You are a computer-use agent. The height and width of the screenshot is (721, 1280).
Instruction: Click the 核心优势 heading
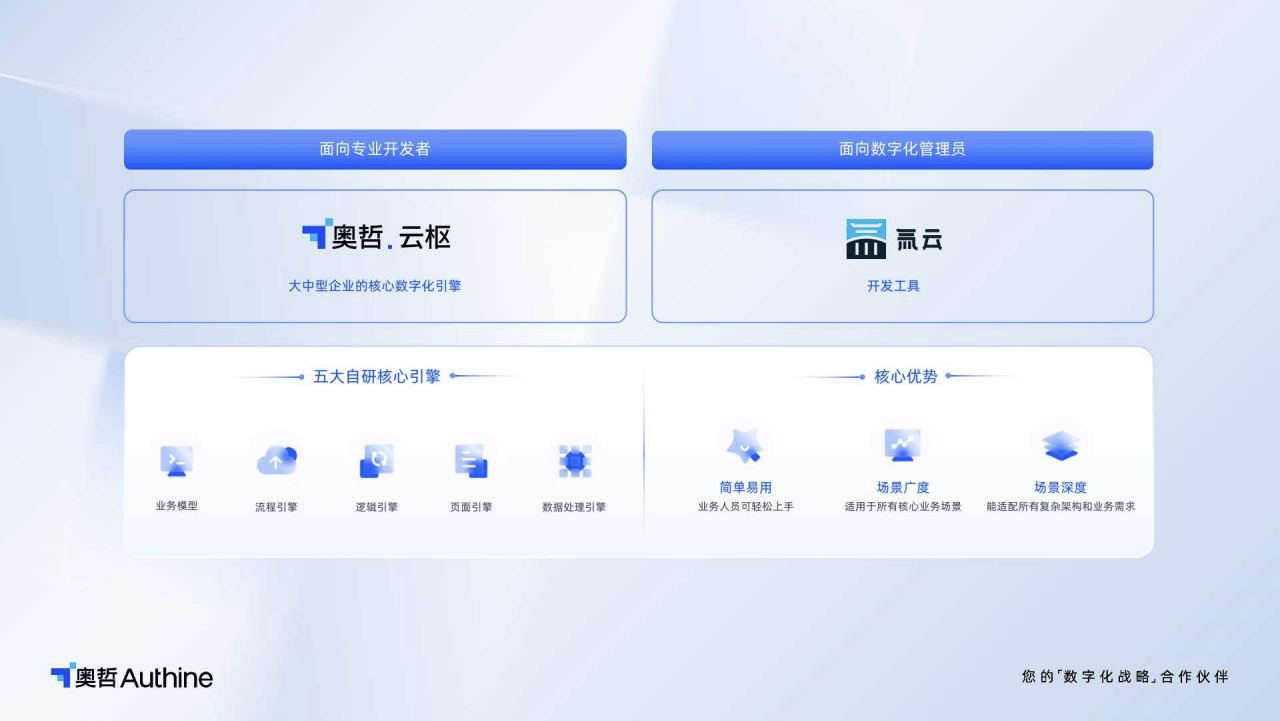point(906,377)
